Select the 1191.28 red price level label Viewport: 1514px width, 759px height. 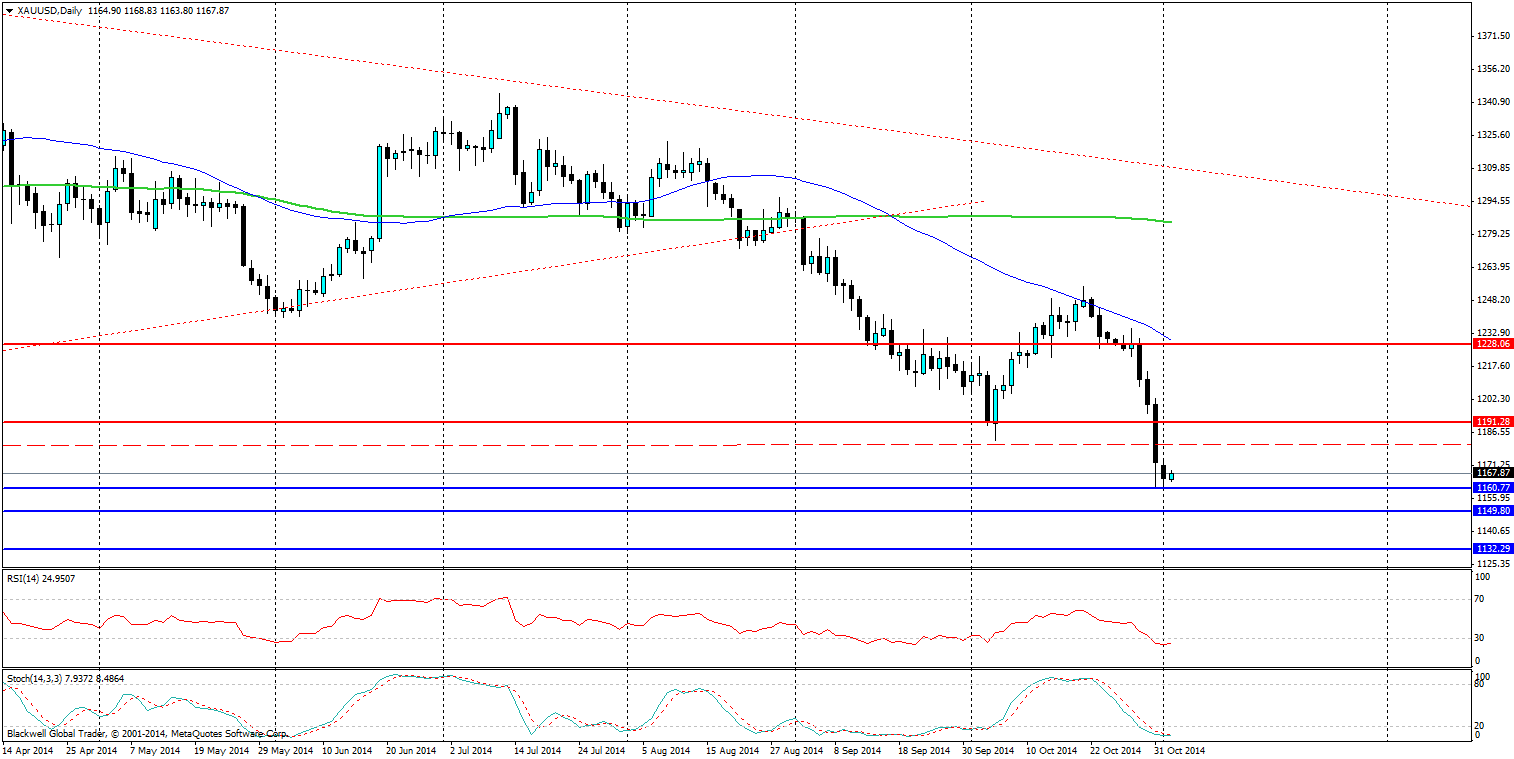tap(1493, 422)
